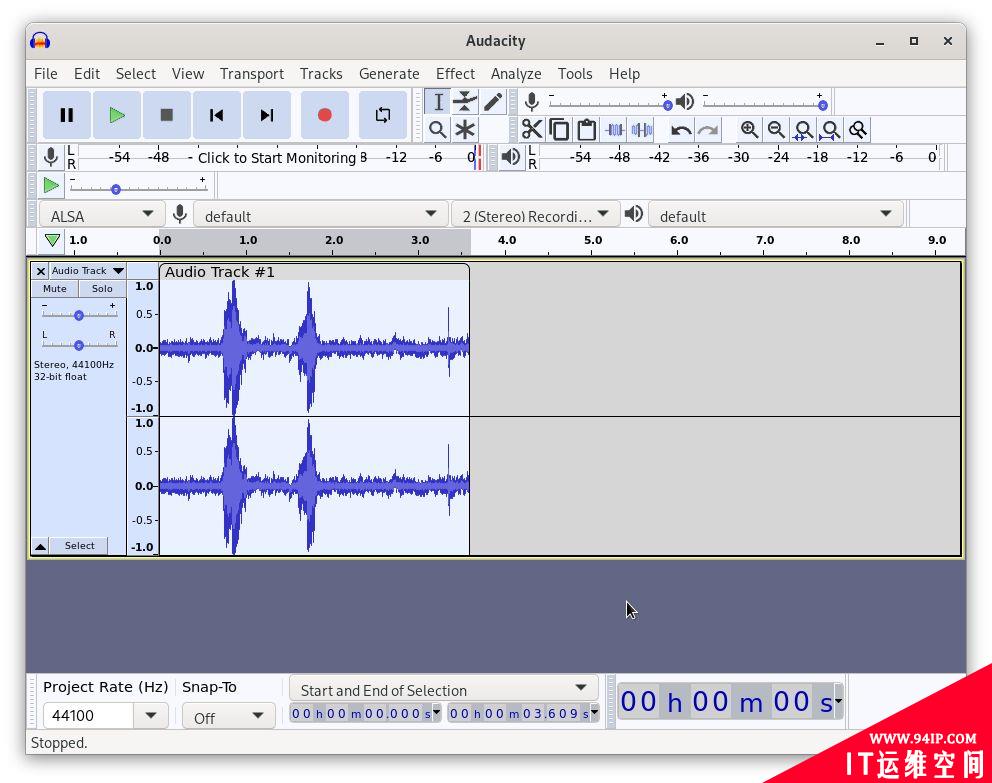Image resolution: width=992 pixels, height=783 pixels.
Task: Select the Envelope tool
Action: tap(465, 102)
